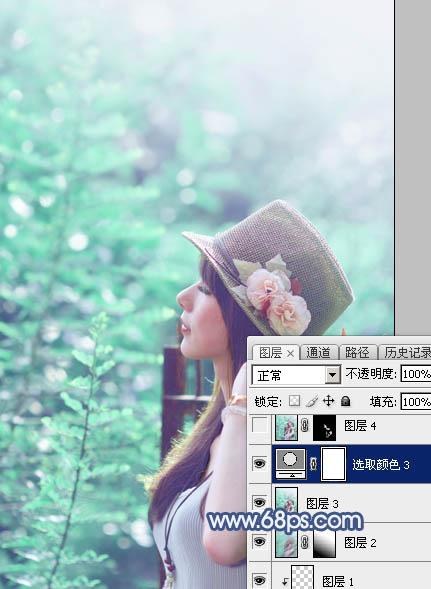Screen dimensions: 431x589
Task: Show the hidden 图层 4 layer
Action: click(259, 426)
